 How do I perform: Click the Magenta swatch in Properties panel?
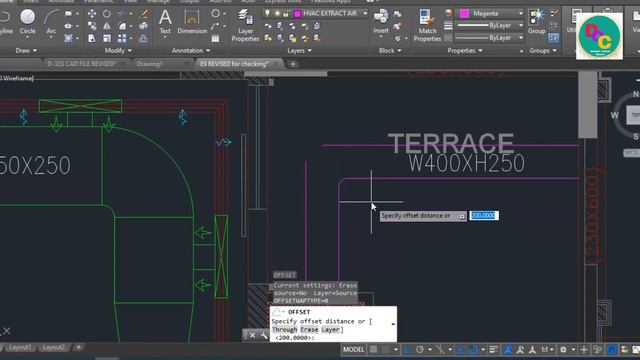pos(464,13)
